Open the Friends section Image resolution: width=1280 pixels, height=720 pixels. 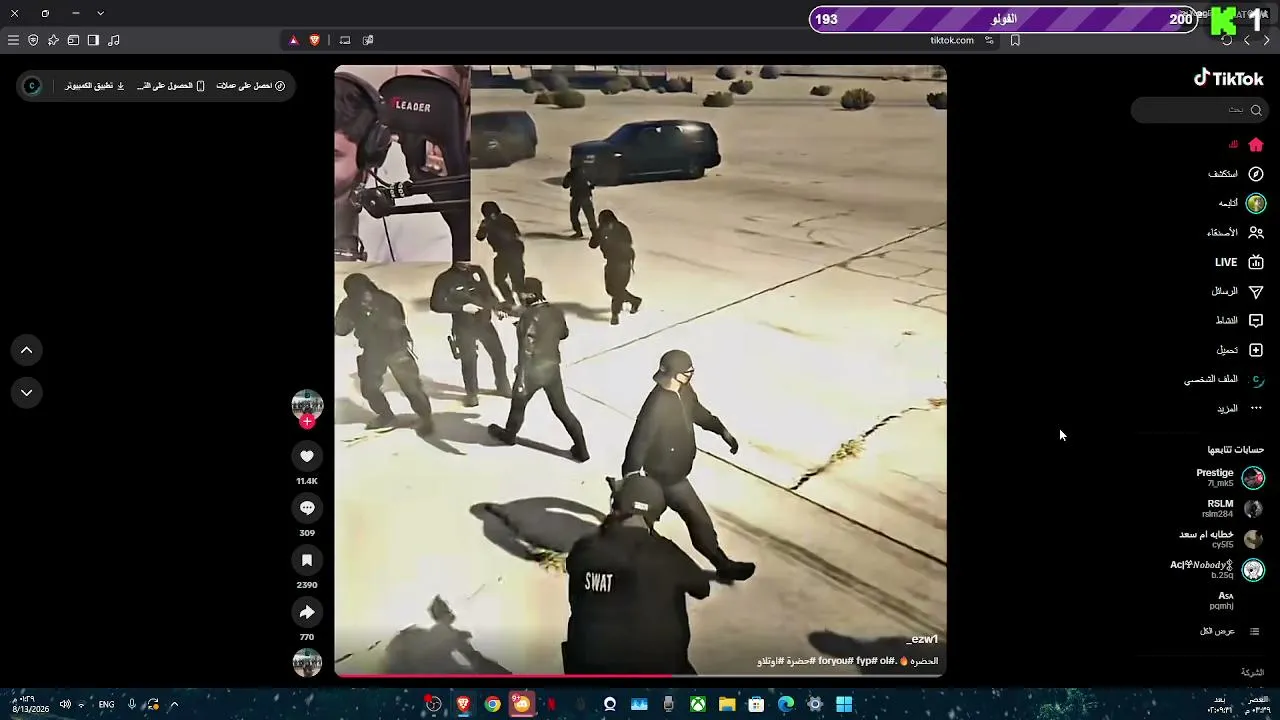(1235, 233)
